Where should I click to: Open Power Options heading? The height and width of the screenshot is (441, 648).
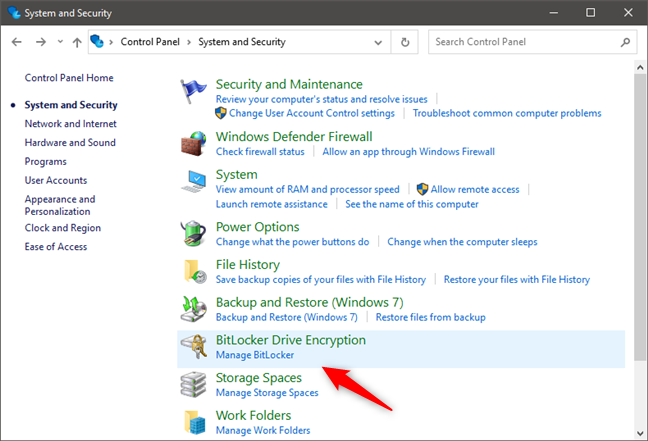click(257, 227)
